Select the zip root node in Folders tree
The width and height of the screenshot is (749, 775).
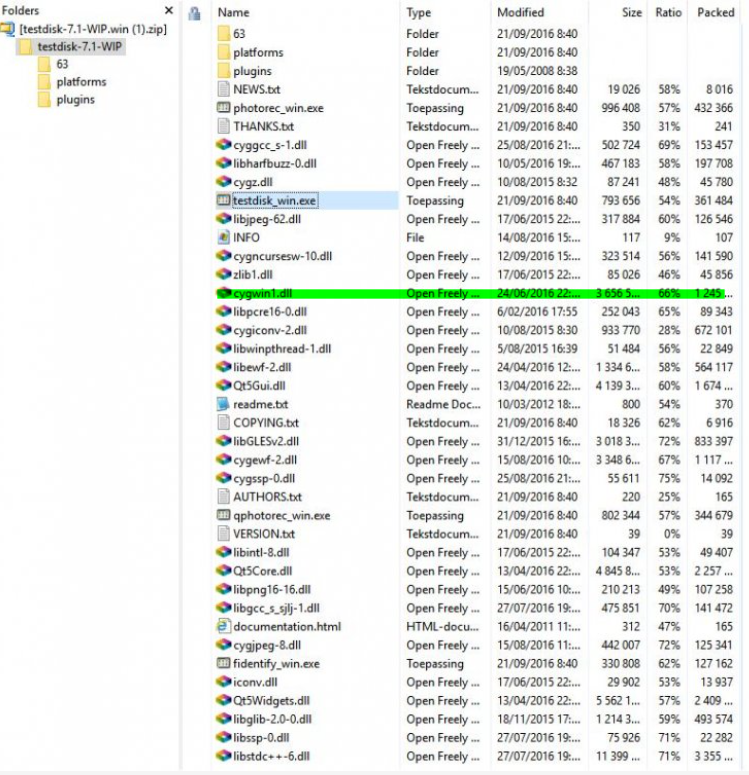pos(93,30)
